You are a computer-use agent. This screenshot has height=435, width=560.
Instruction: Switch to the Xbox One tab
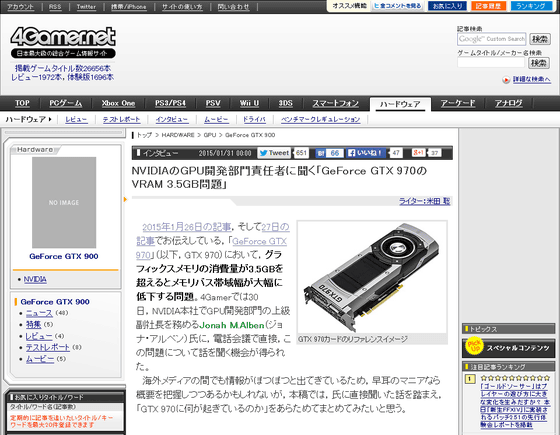click(x=118, y=103)
